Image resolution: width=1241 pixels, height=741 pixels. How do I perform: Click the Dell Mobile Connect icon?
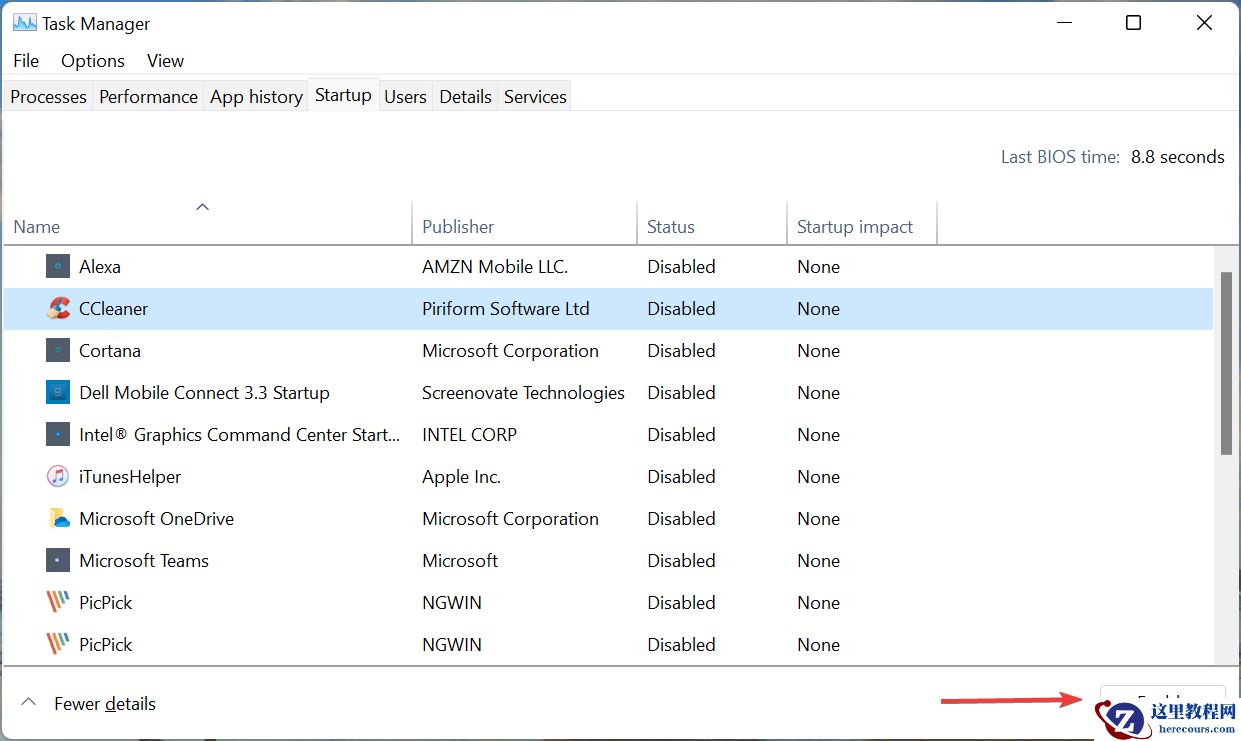(x=58, y=393)
